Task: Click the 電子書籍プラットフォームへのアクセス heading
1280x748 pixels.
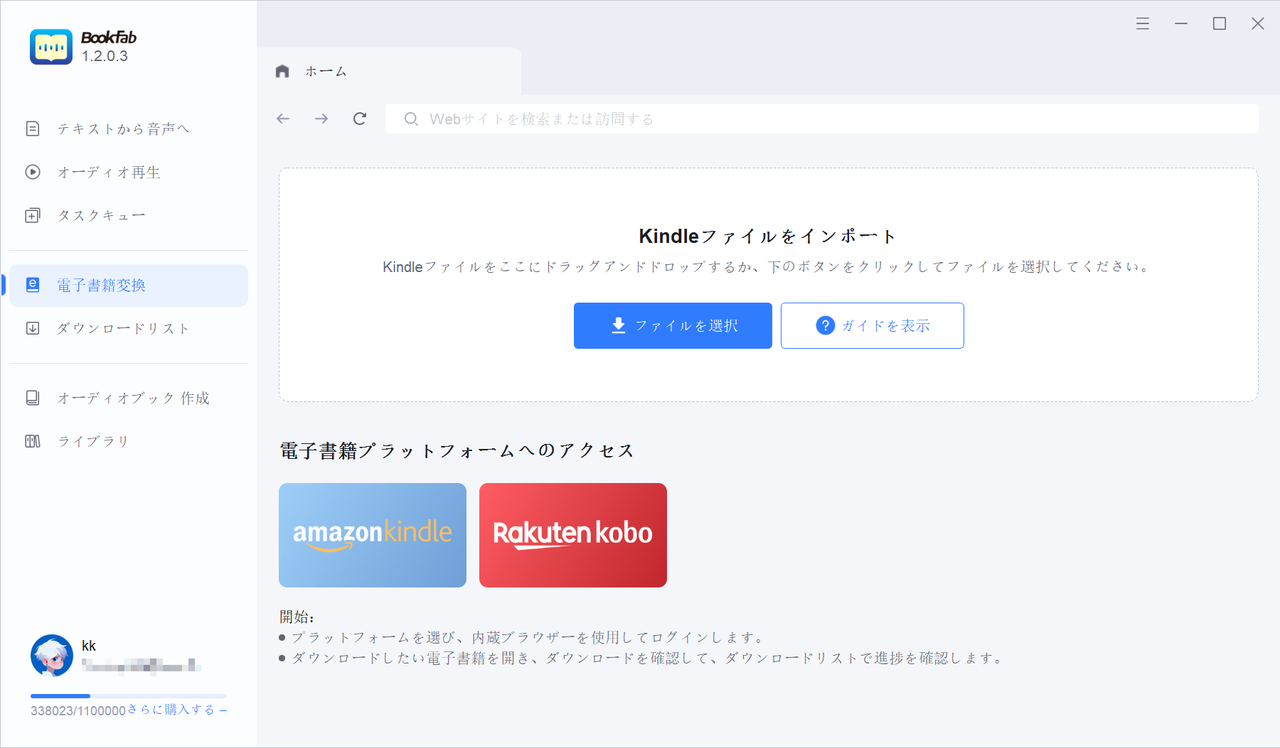Action: click(457, 451)
